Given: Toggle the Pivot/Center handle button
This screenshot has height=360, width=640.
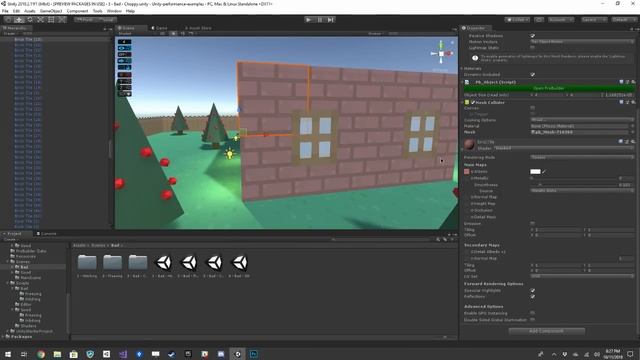Looking at the screenshot, I should click(x=85, y=20).
